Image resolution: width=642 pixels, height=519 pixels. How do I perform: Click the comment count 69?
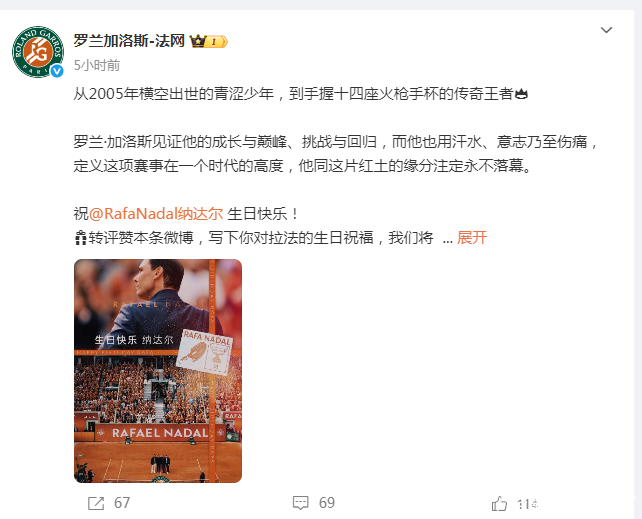[x=327, y=503]
